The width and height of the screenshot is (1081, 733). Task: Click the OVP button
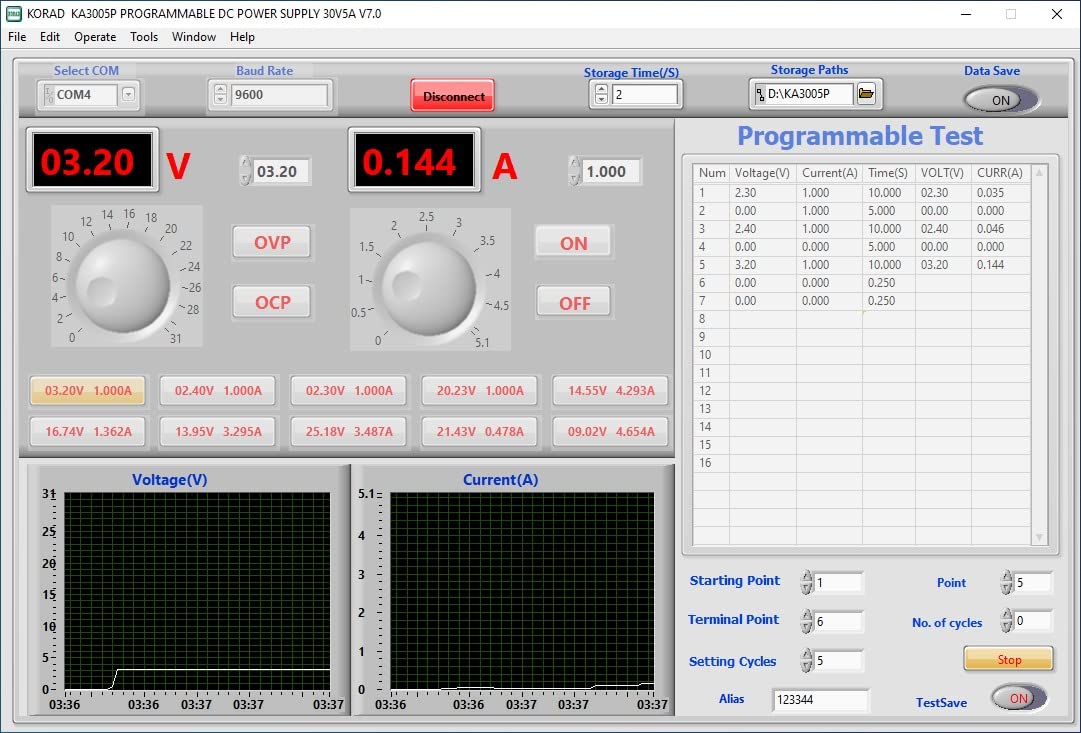[x=272, y=243]
